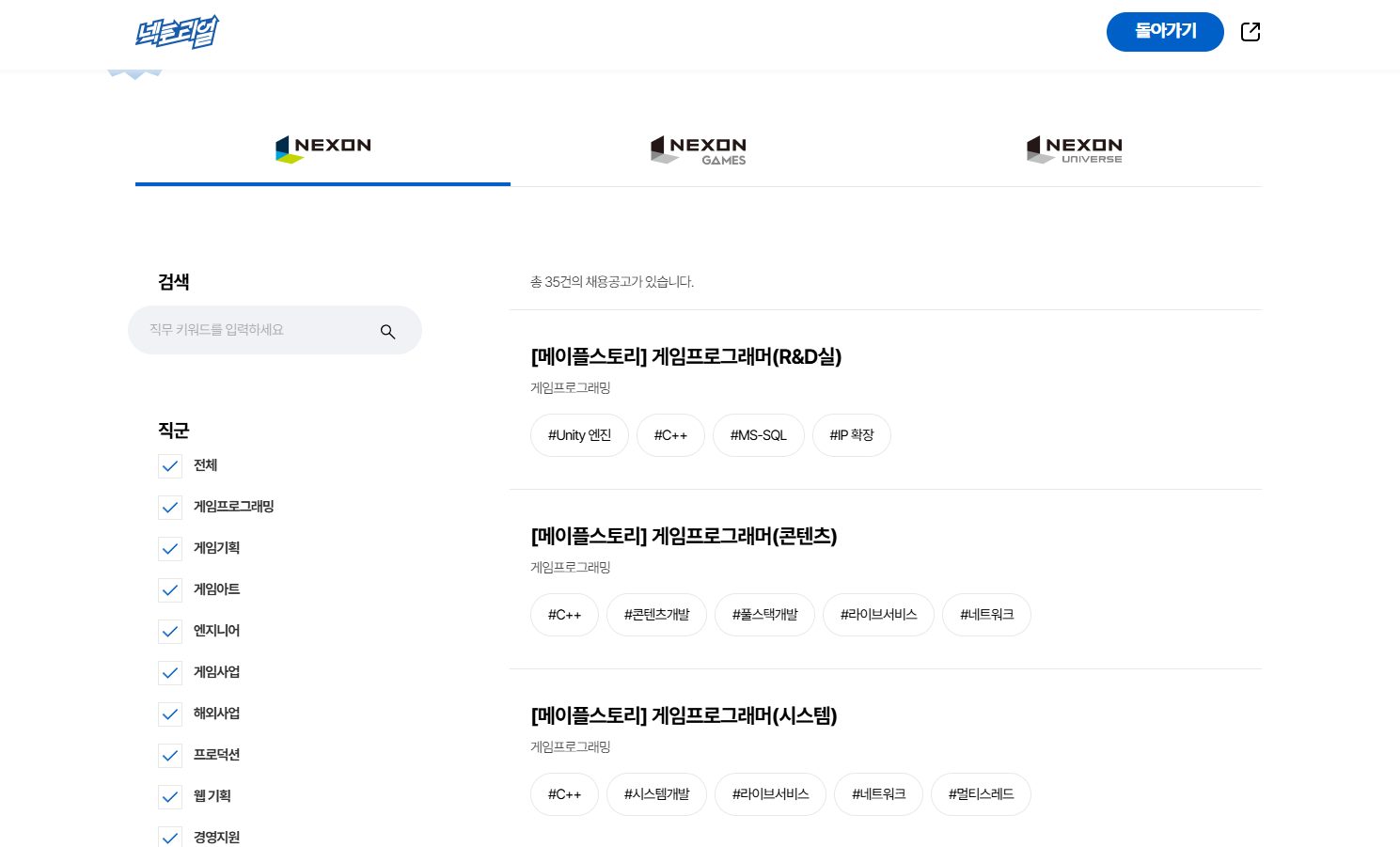
Task: Toggle the 엔지니어 checkbox
Action: coord(170,632)
